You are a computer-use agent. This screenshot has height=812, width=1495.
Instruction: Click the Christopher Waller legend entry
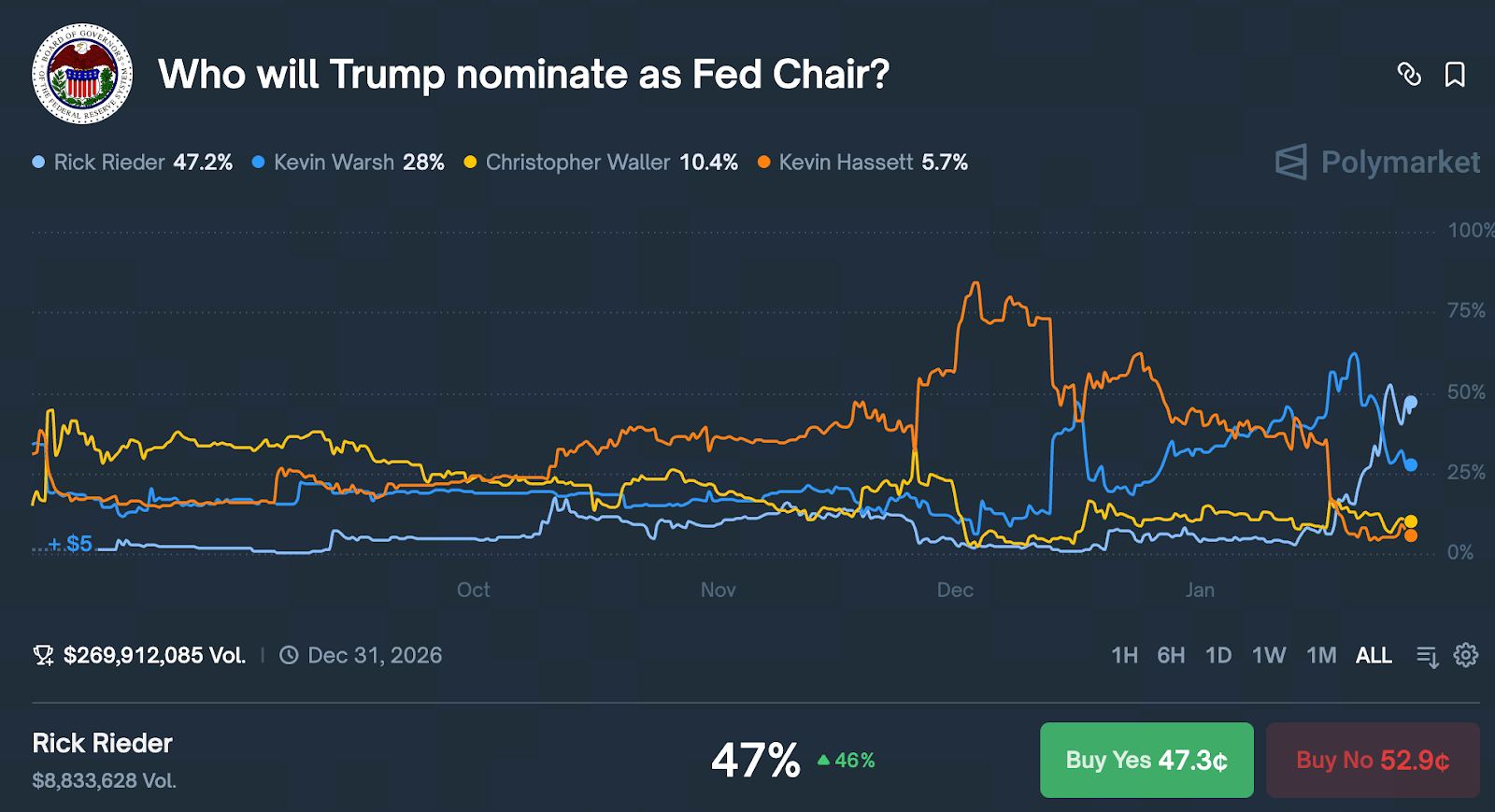pyautogui.click(x=601, y=163)
